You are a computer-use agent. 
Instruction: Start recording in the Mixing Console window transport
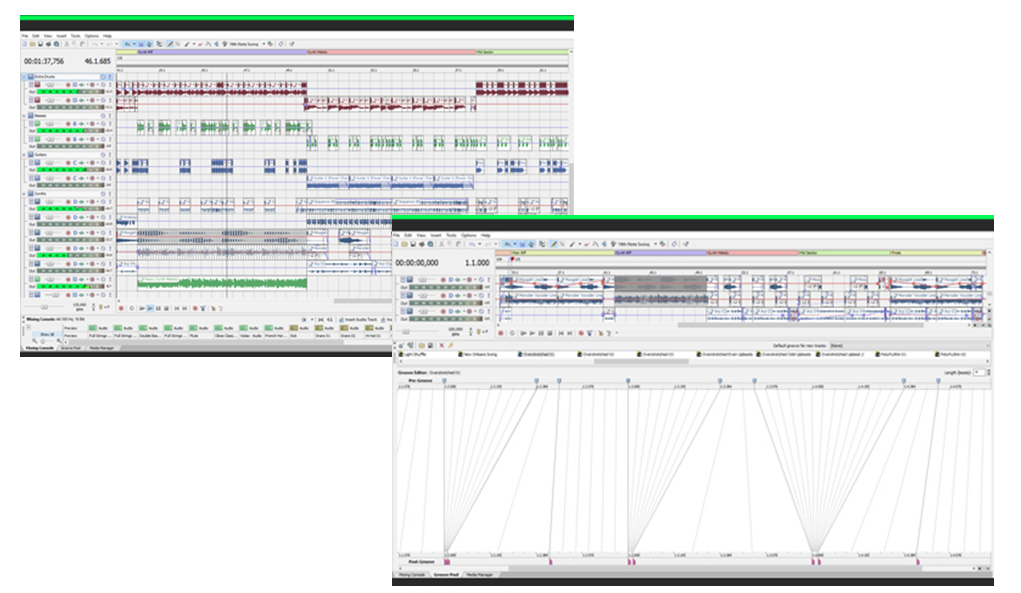click(x=121, y=309)
